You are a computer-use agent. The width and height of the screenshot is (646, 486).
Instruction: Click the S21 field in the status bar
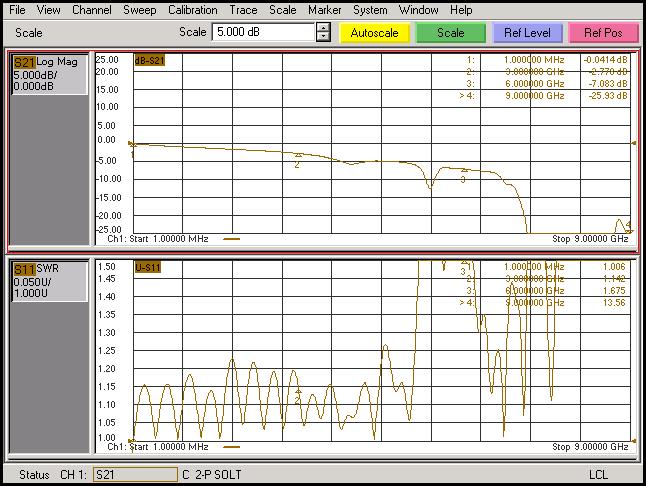pos(135,474)
